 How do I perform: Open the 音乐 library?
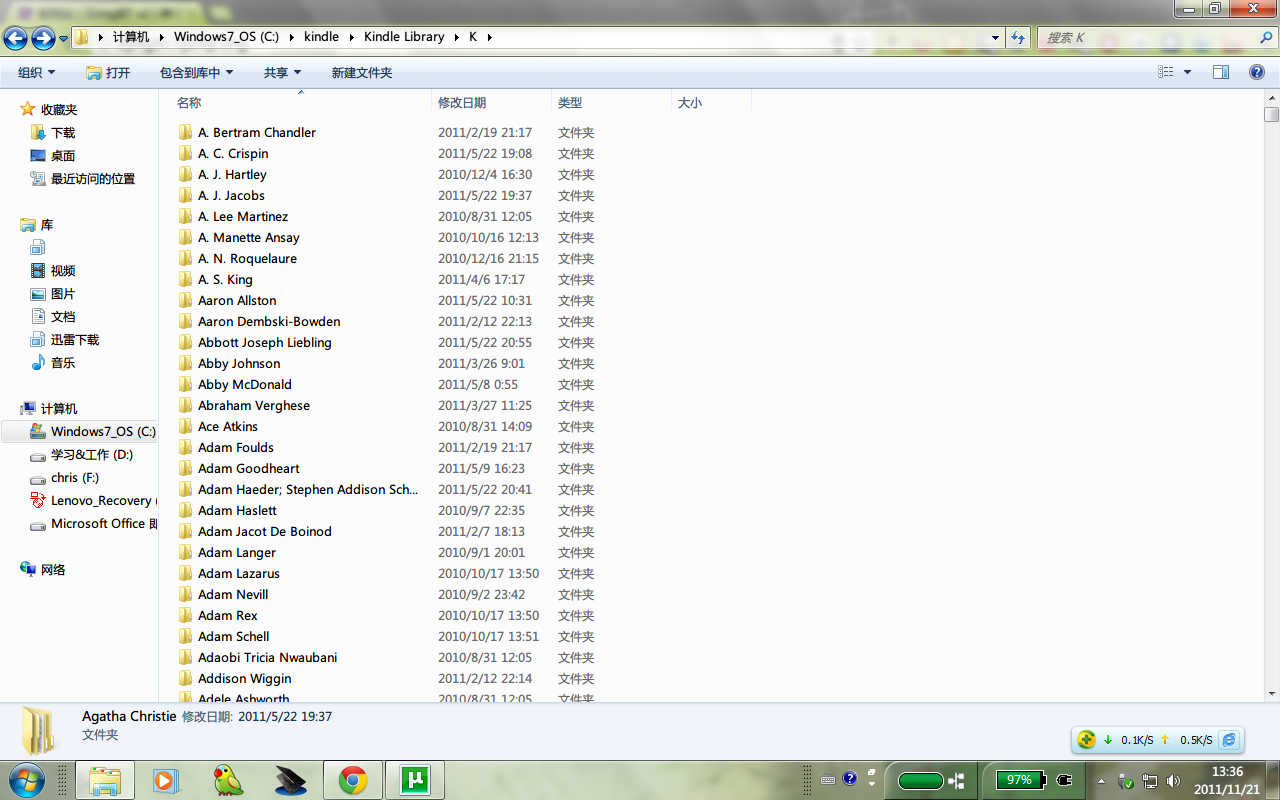coord(63,363)
